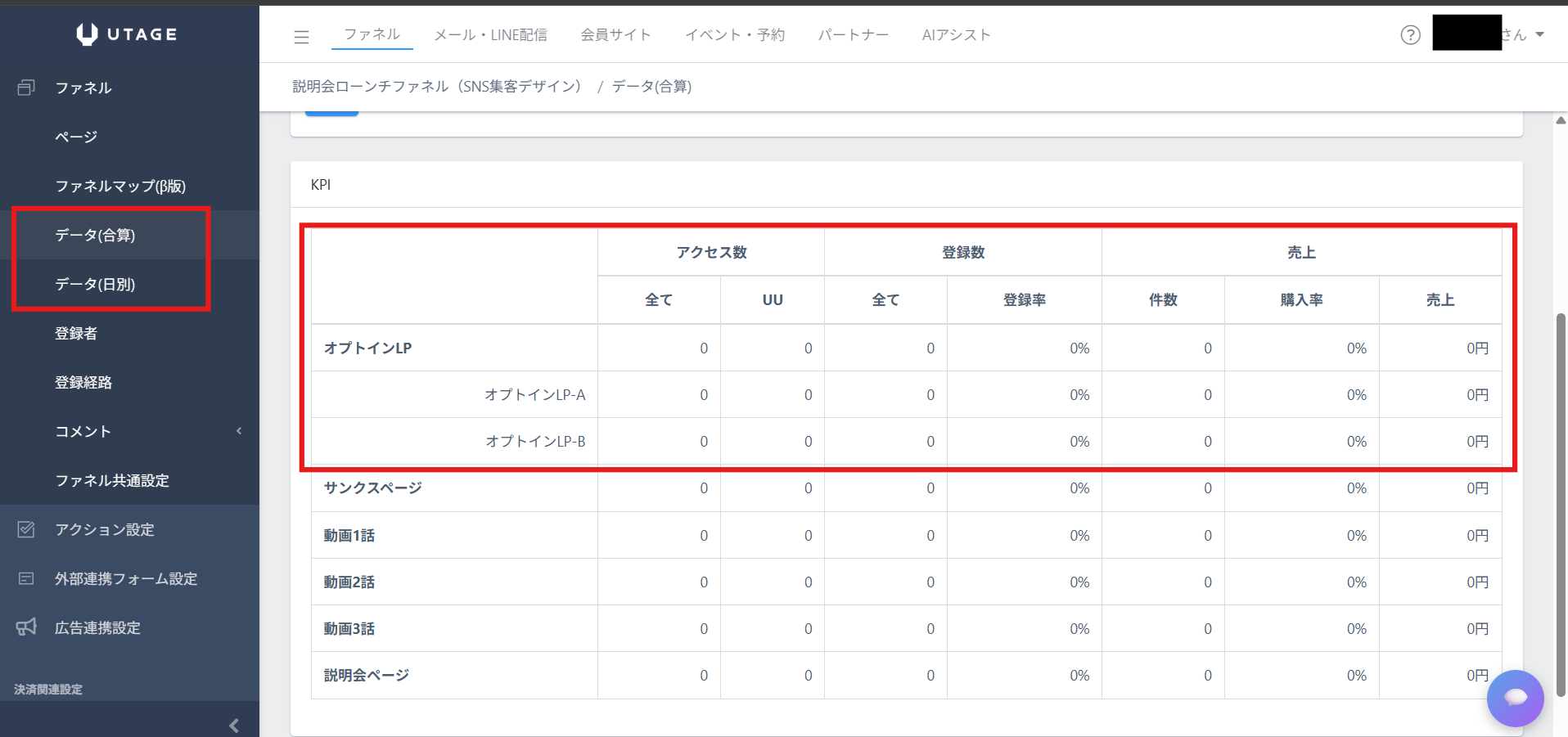Open the help question mark icon
The width and height of the screenshot is (1568, 737).
tap(1410, 35)
